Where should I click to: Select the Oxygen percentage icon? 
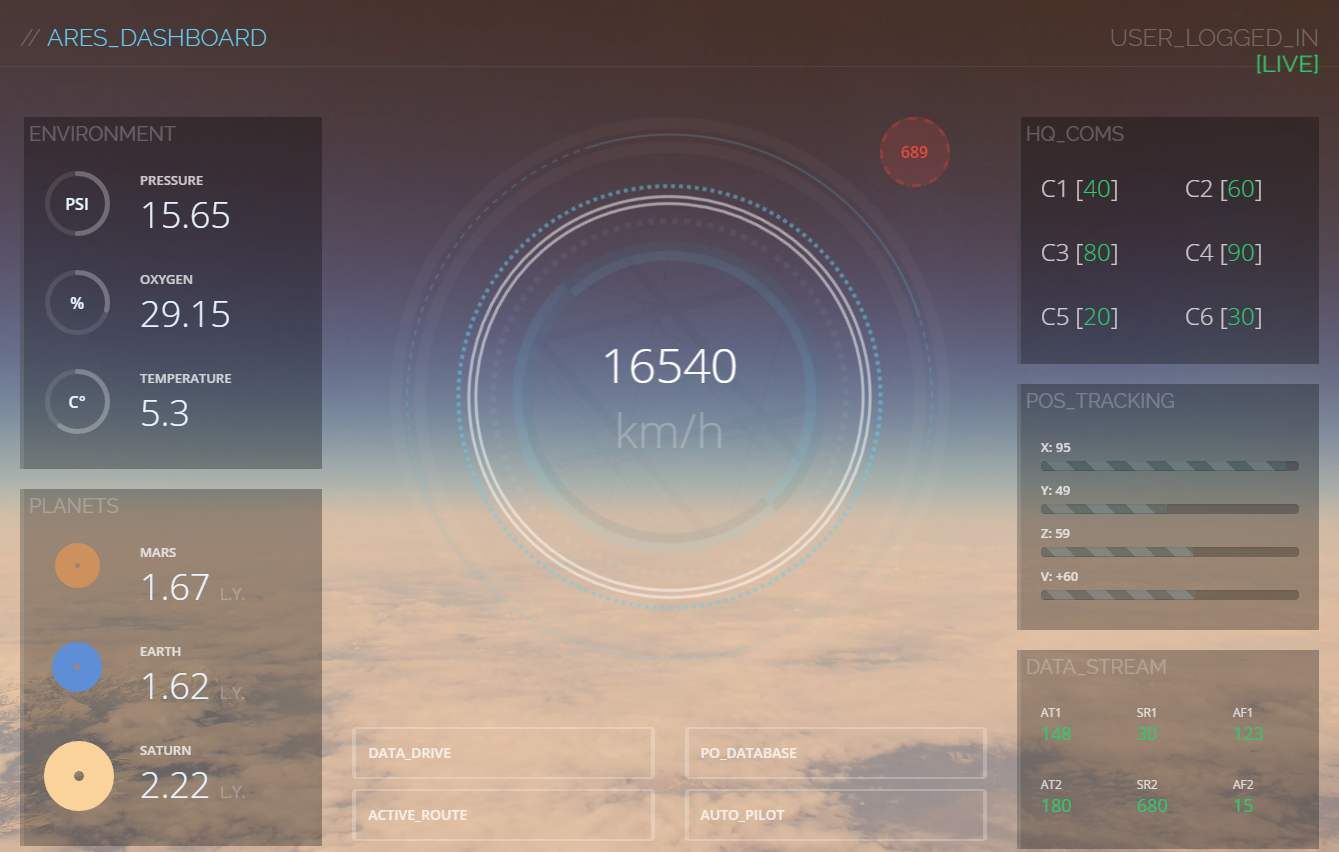77,302
